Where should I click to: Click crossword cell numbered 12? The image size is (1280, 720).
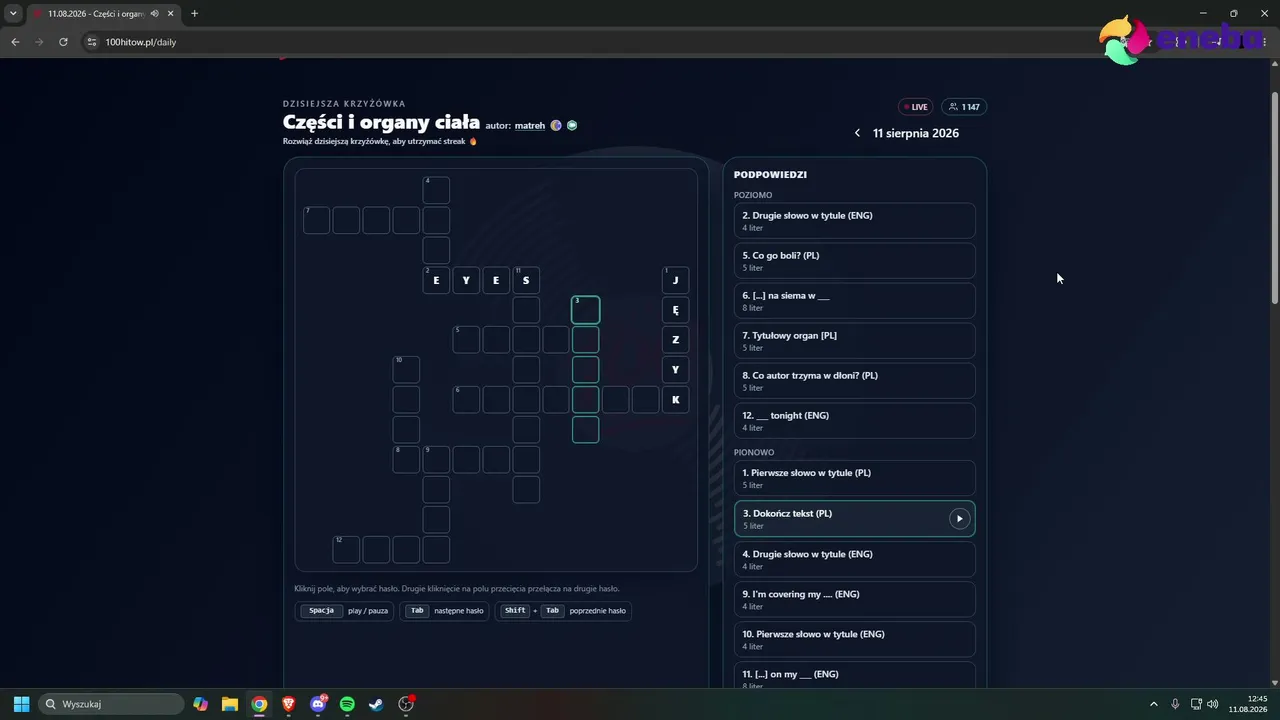pyautogui.click(x=346, y=550)
